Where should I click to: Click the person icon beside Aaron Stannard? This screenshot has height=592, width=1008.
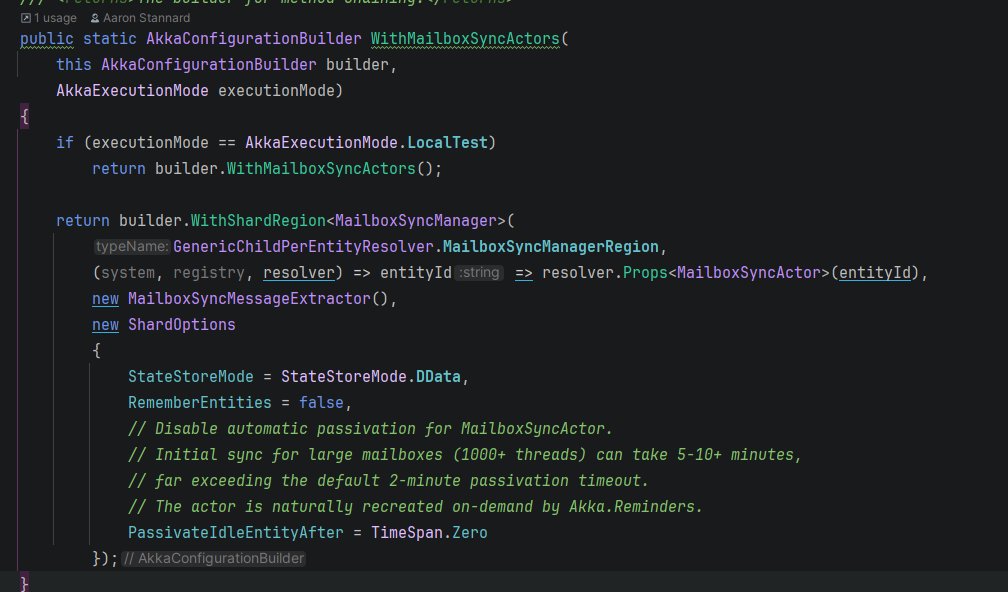(x=95, y=18)
